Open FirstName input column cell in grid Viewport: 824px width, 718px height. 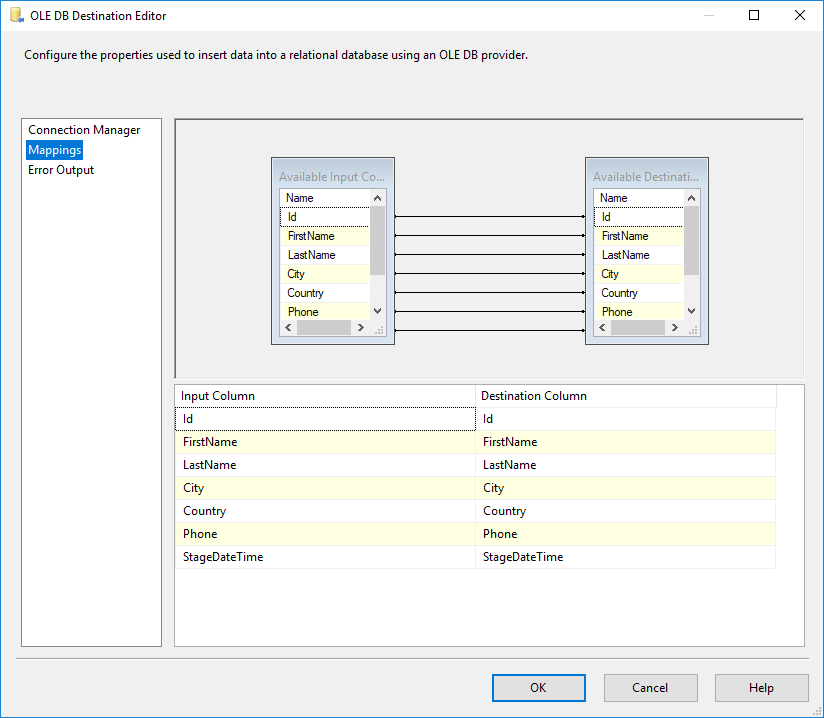[x=325, y=442]
